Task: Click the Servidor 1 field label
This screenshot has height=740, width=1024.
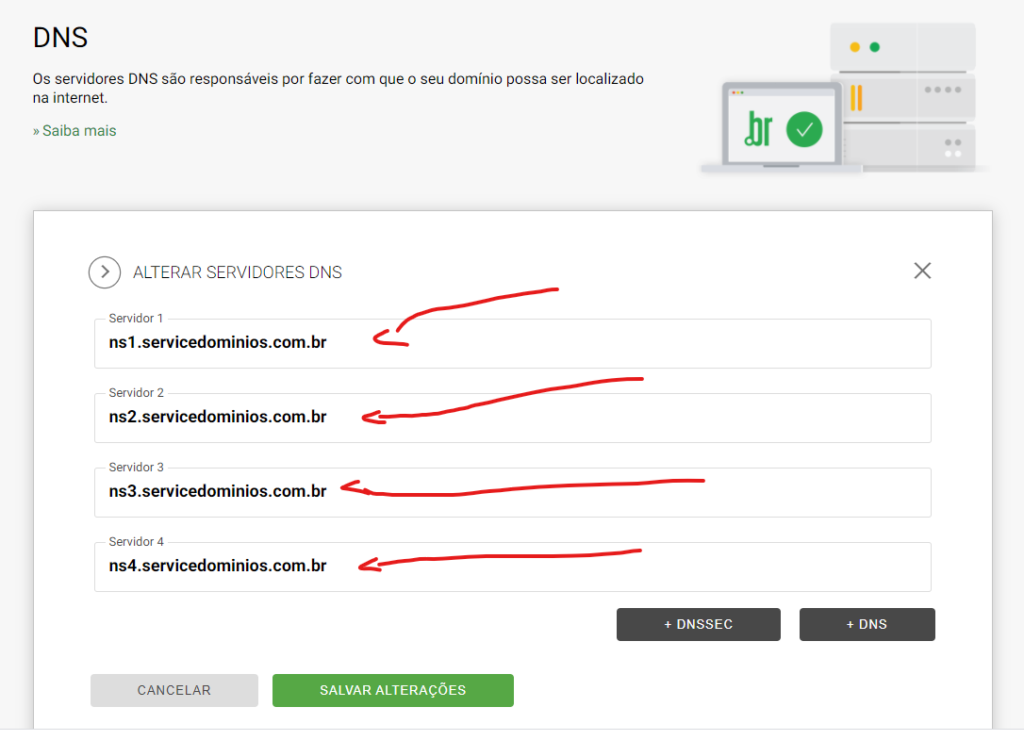Action: coord(135,319)
